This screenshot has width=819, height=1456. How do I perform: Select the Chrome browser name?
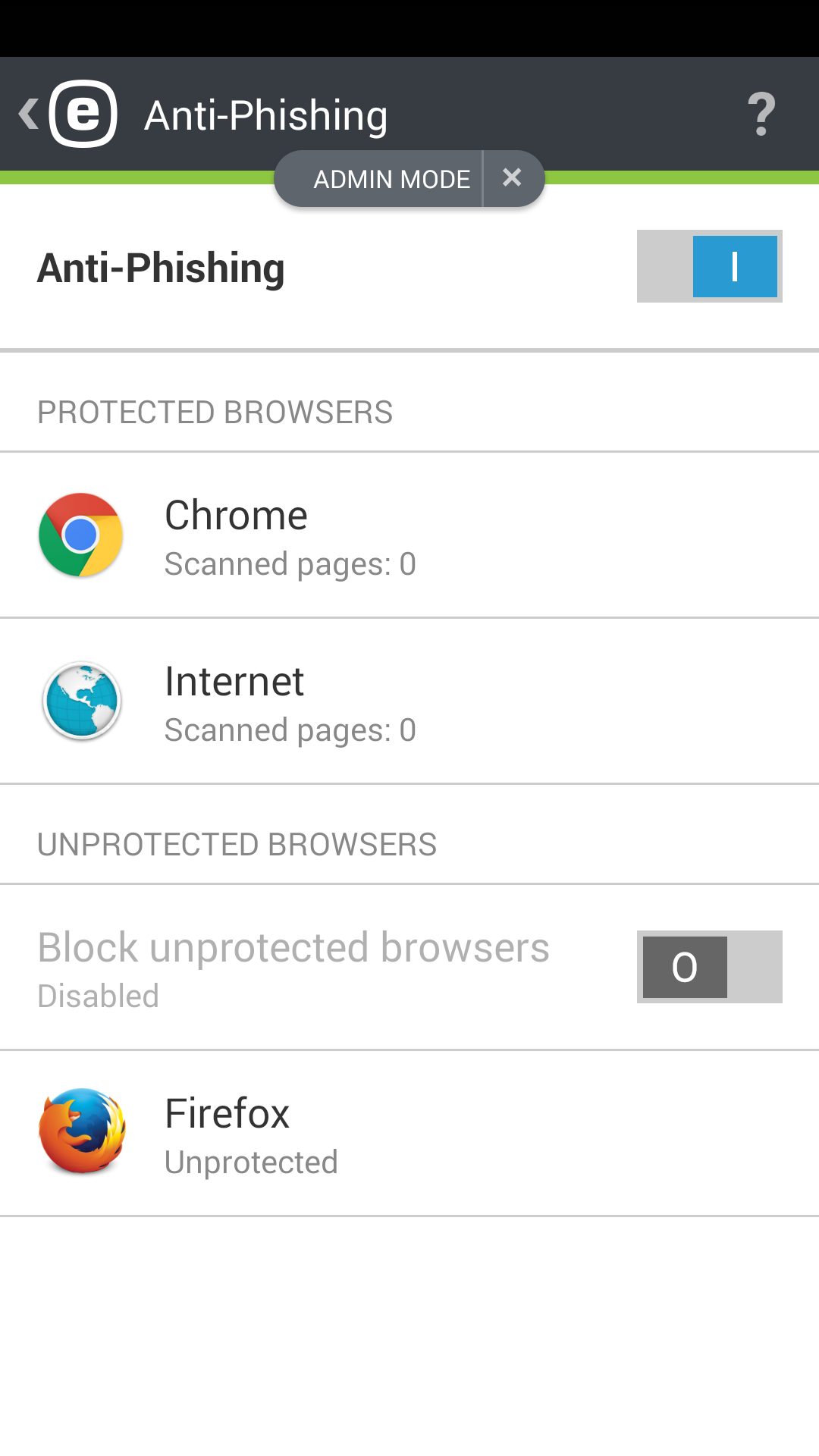[x=236, y=516]
